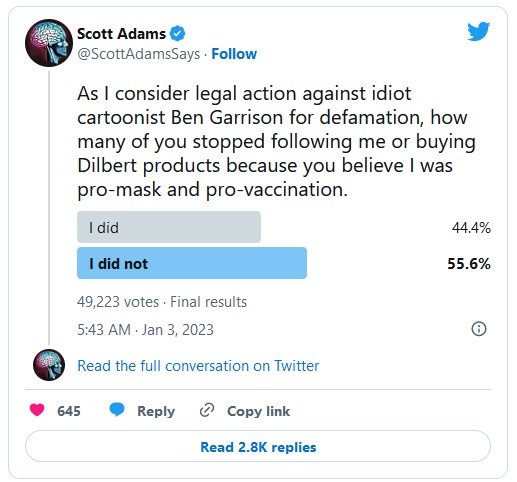Click the 645 likes count

click(69, 411)
